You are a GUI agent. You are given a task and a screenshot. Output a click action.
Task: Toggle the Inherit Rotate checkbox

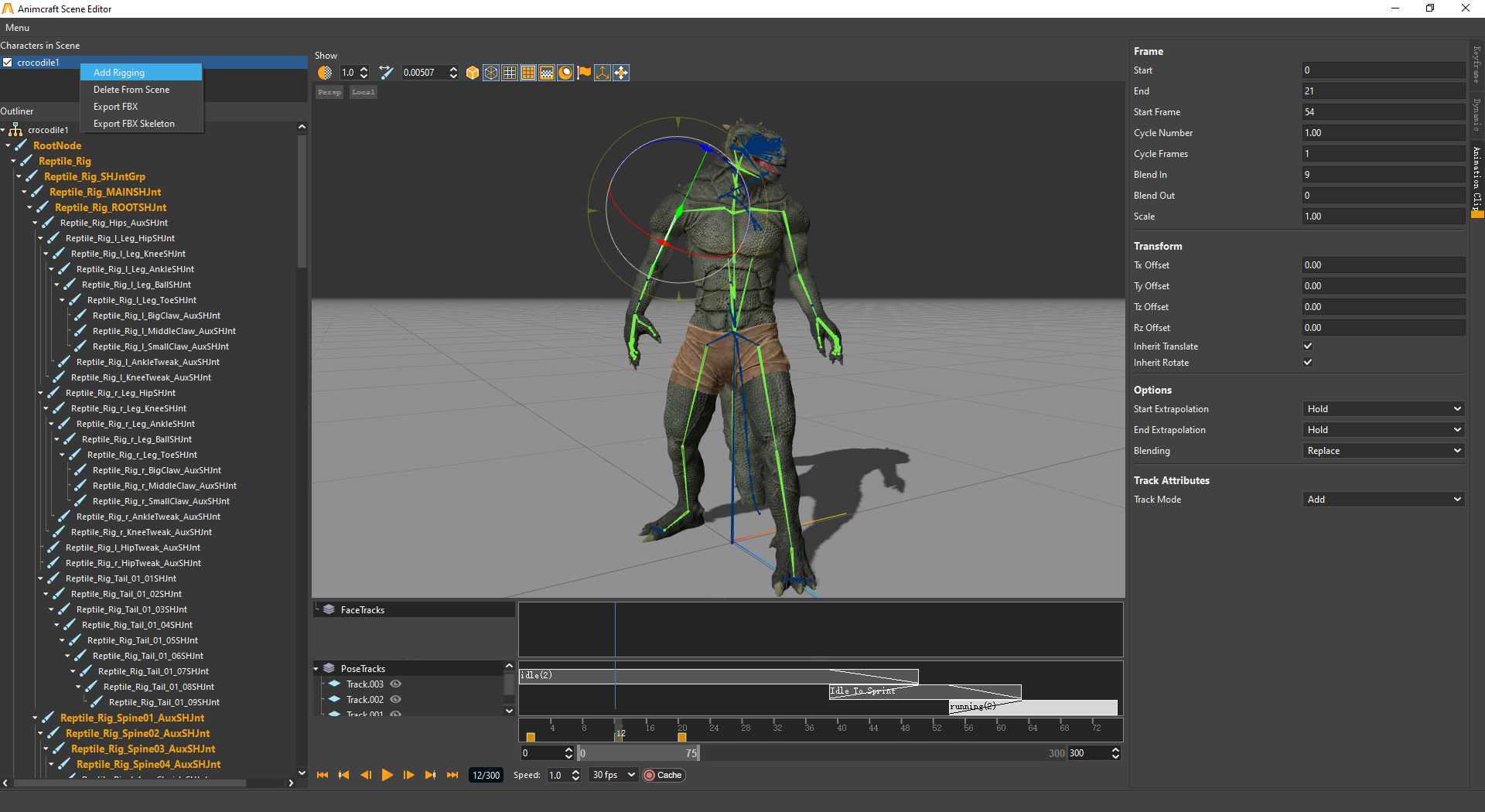(1308, 362)
